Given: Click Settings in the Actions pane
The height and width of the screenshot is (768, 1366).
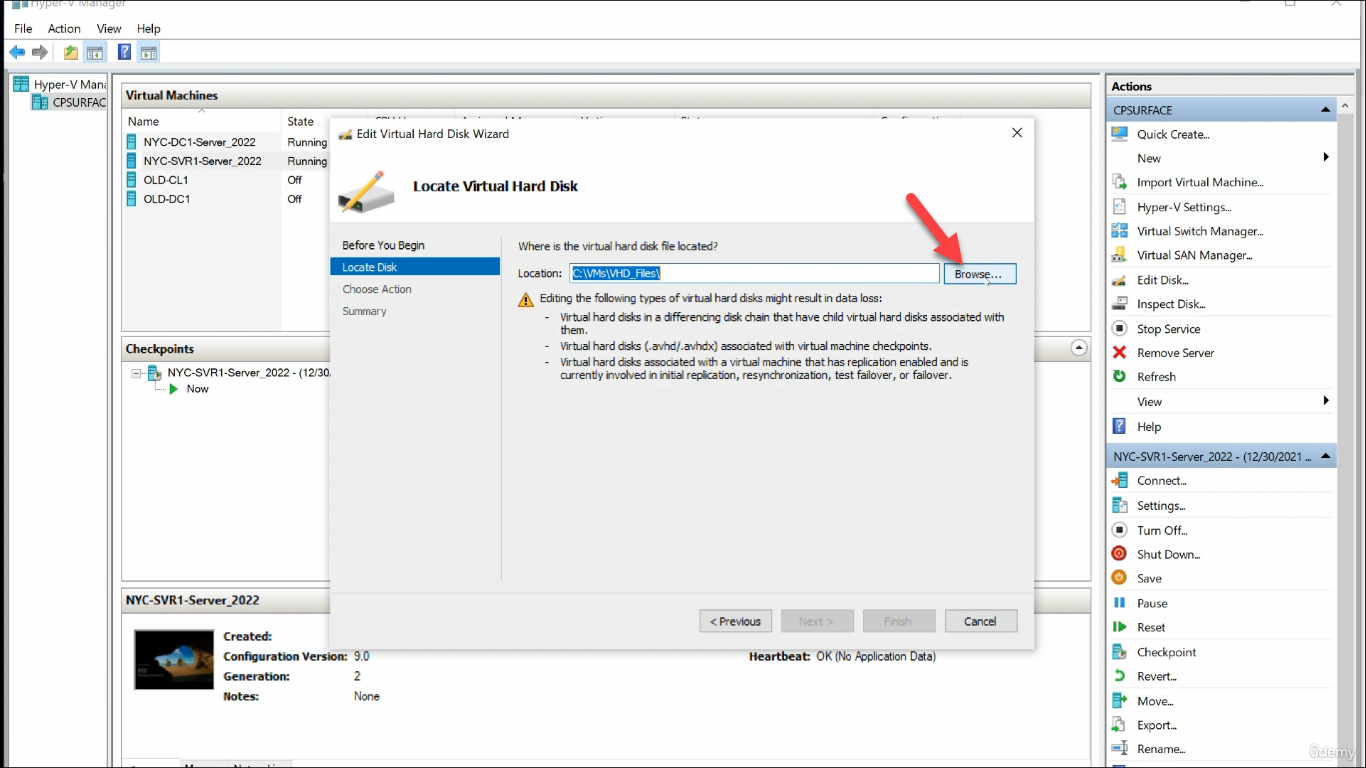Looking at the screenshot, I should coord(1161,506).
